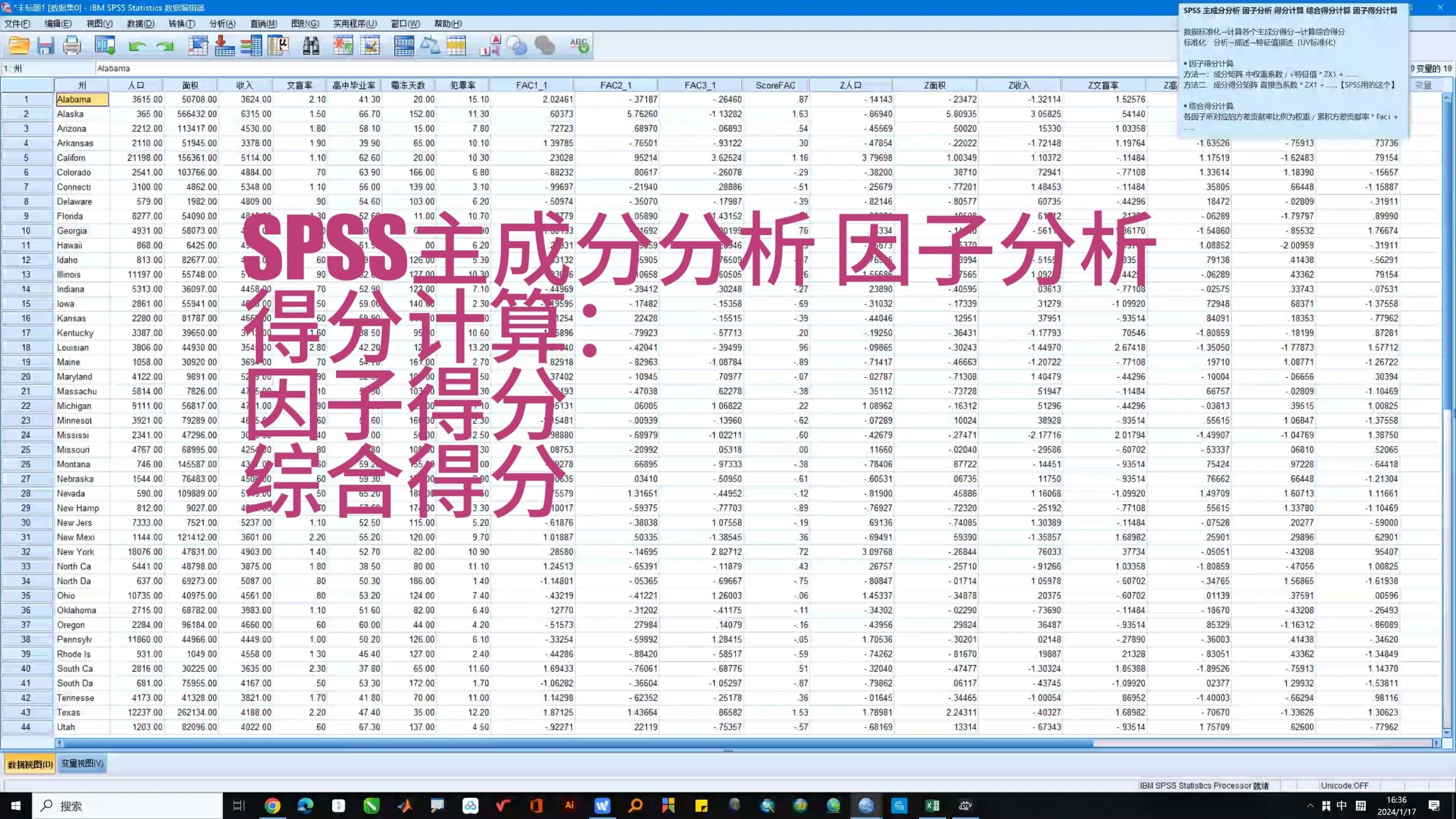Click the vertical scrollbar of the data grid

1447,256
